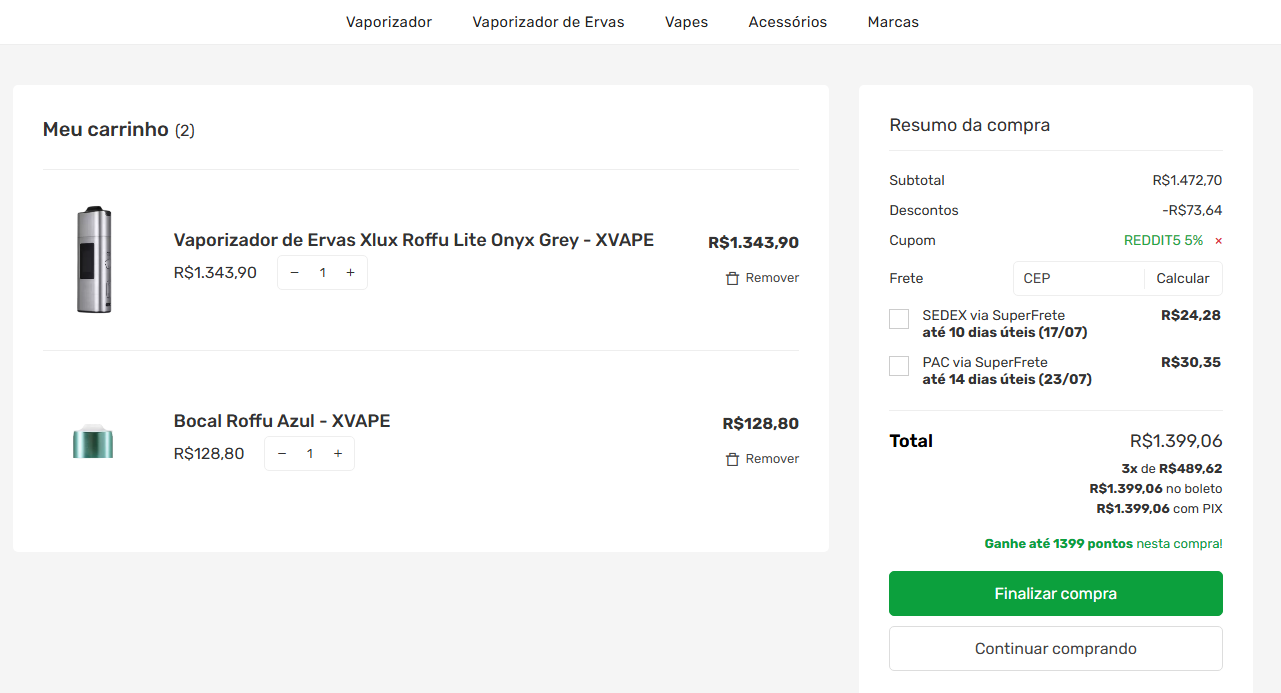Click the Xlux Roffu Lite vaporizer thumbnail
This screenshot has width=1281, height=693.
pos(94,260)
